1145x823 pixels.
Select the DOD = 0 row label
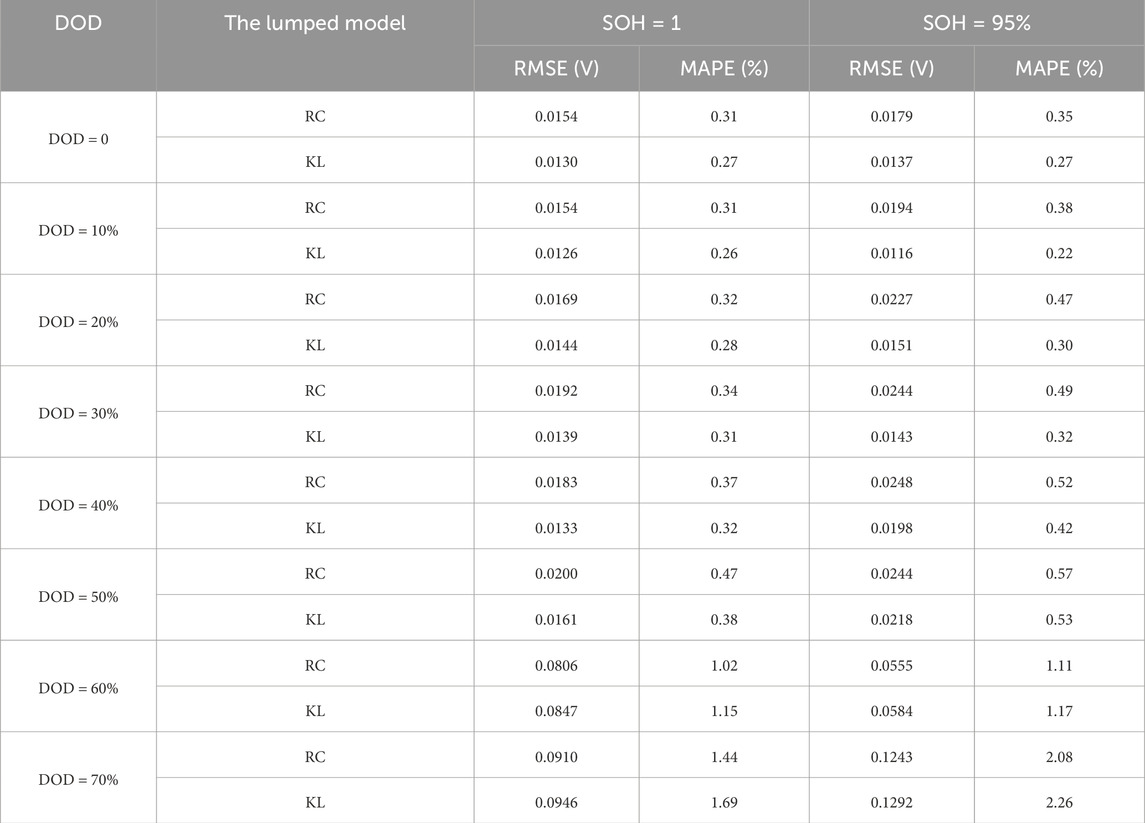coord(78,139)
